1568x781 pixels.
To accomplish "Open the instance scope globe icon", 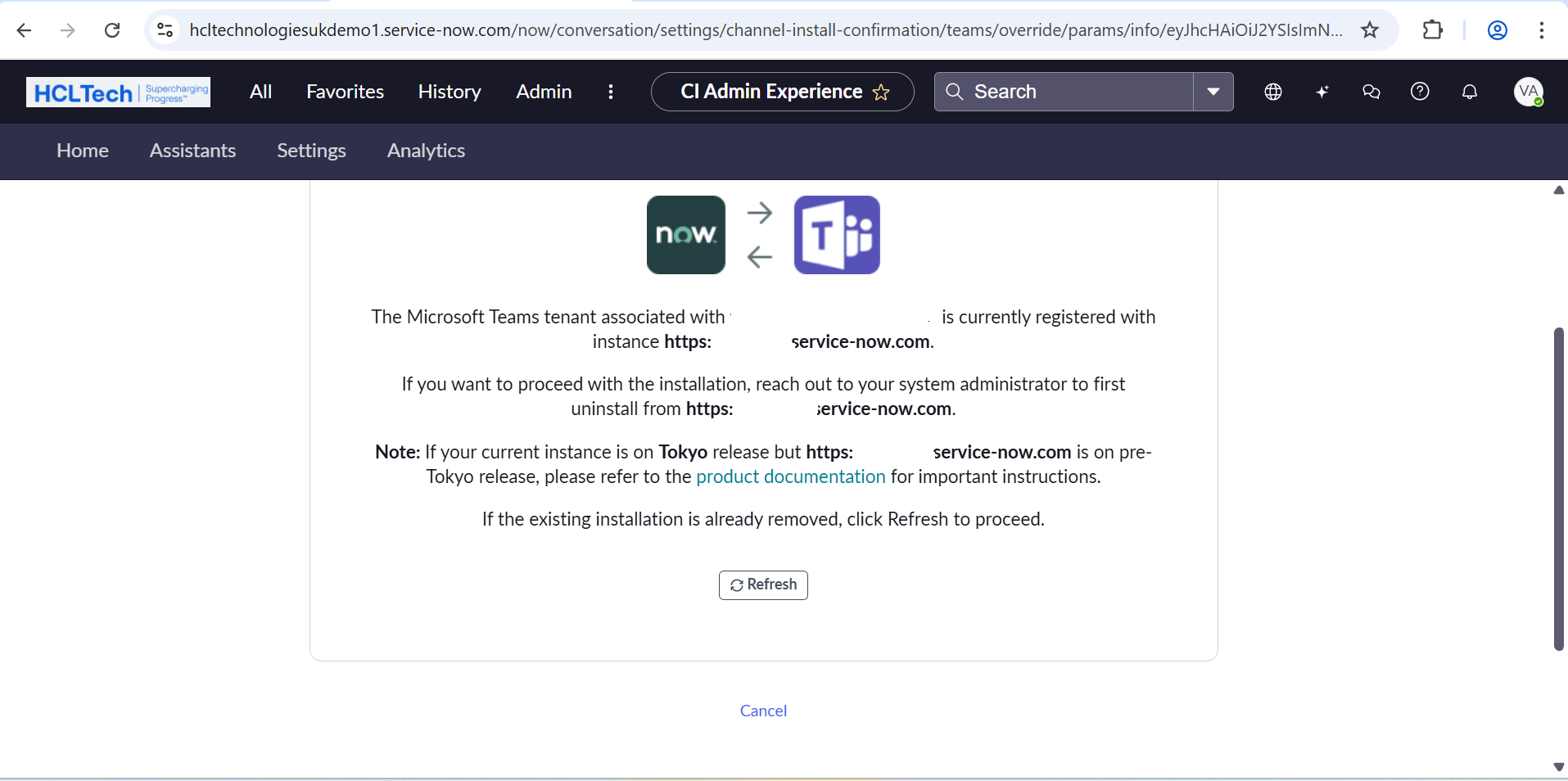I will [1273, 92].
